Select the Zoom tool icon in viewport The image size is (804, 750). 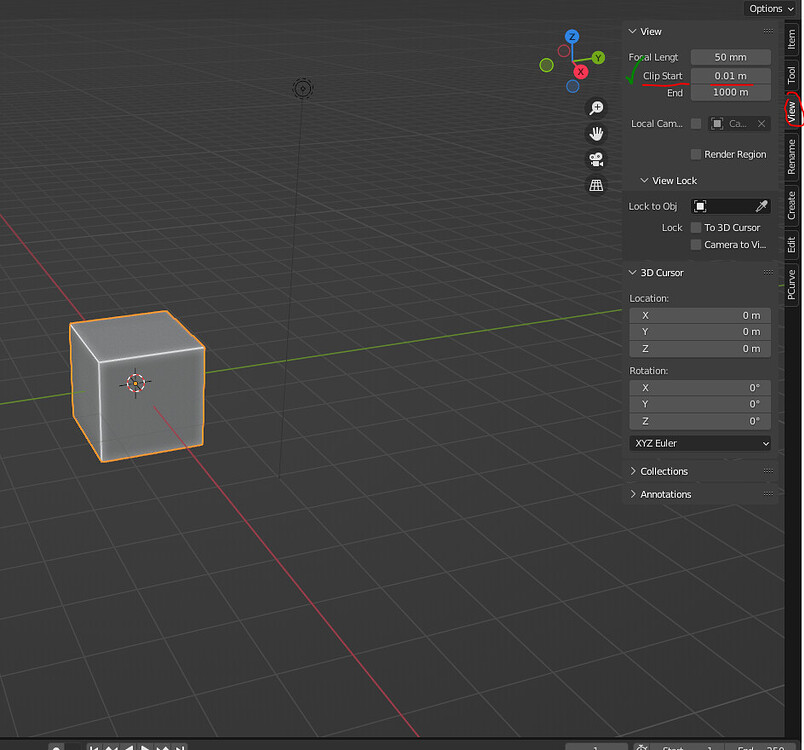(x=596, y=107)
